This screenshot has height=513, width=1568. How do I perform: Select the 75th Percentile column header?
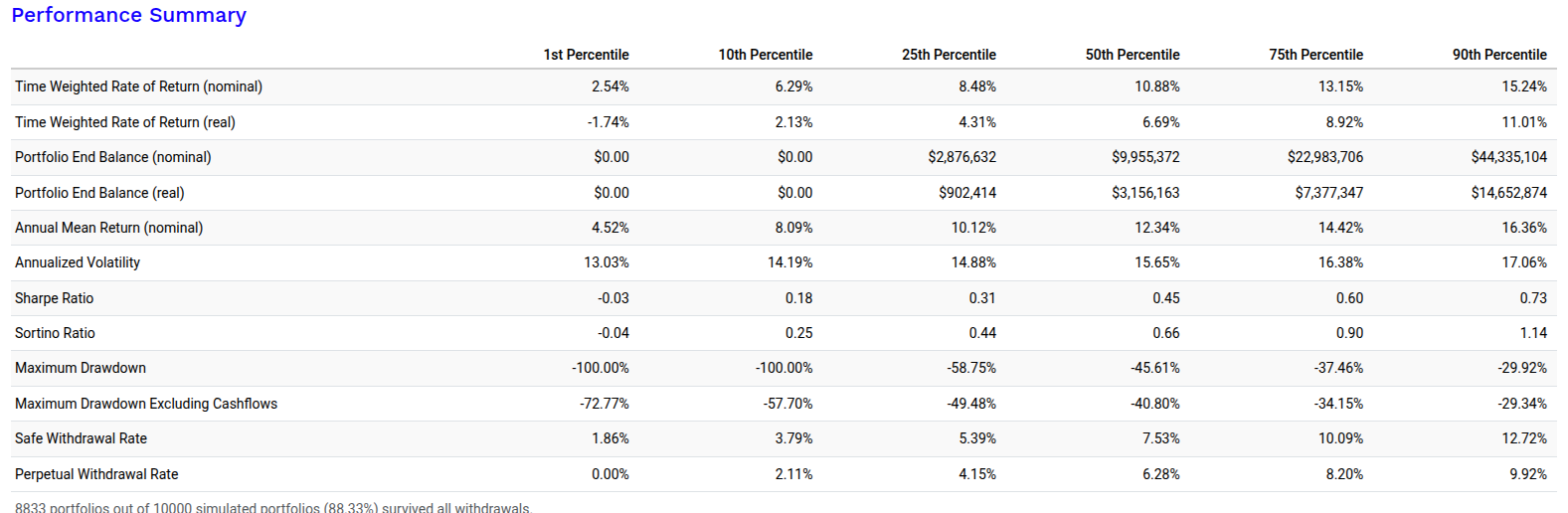click(x=1315, y=55)
